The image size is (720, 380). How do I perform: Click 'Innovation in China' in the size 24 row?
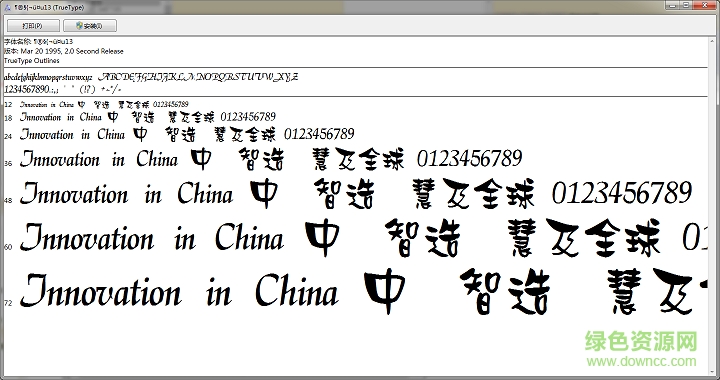click(x=72, y=134)
